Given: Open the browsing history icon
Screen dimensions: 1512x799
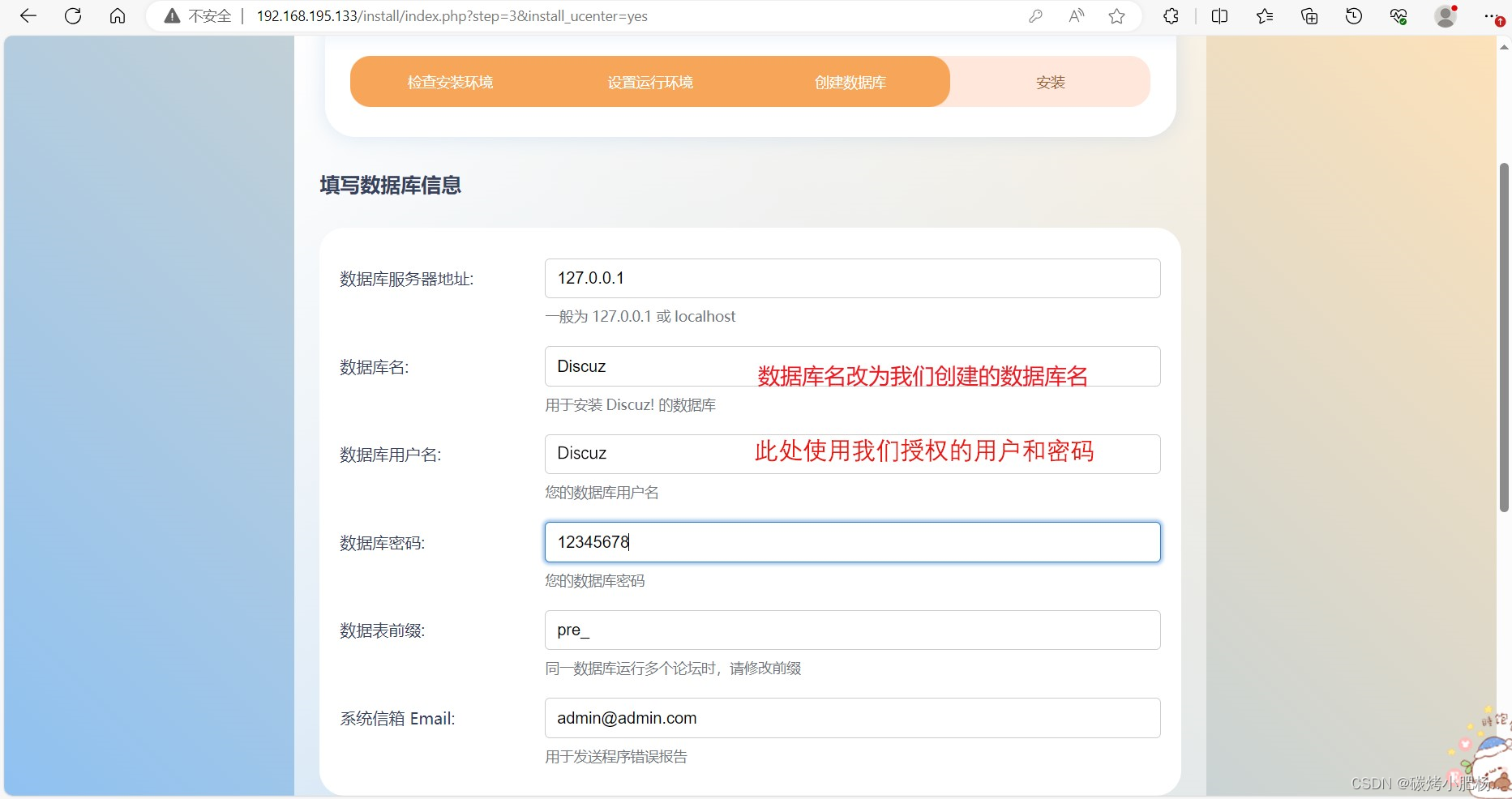Looking at the screenshot, I should [x=1354, y=16].
